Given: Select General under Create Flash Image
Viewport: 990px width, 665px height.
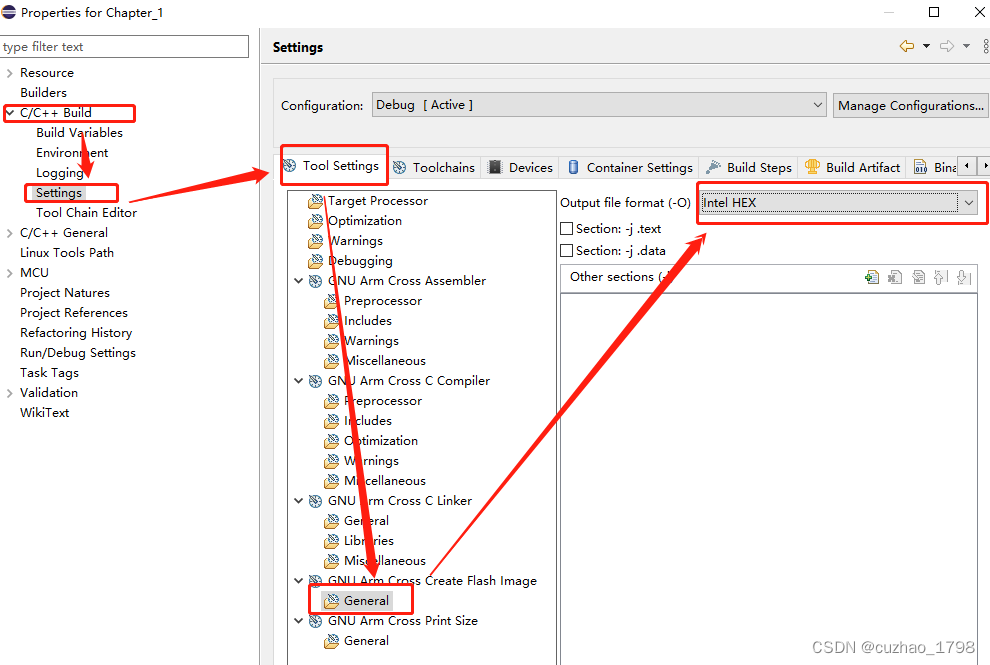Looking at the screenshot, I should tap(366, 601).
